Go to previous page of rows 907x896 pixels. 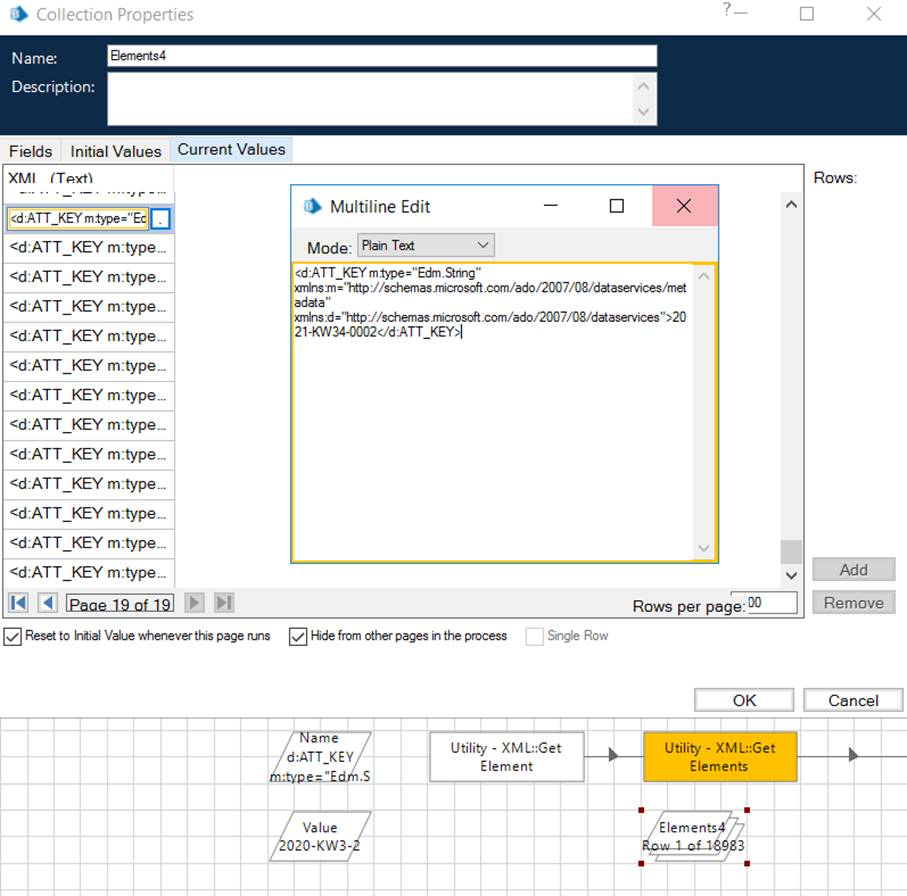click(47, 602)
